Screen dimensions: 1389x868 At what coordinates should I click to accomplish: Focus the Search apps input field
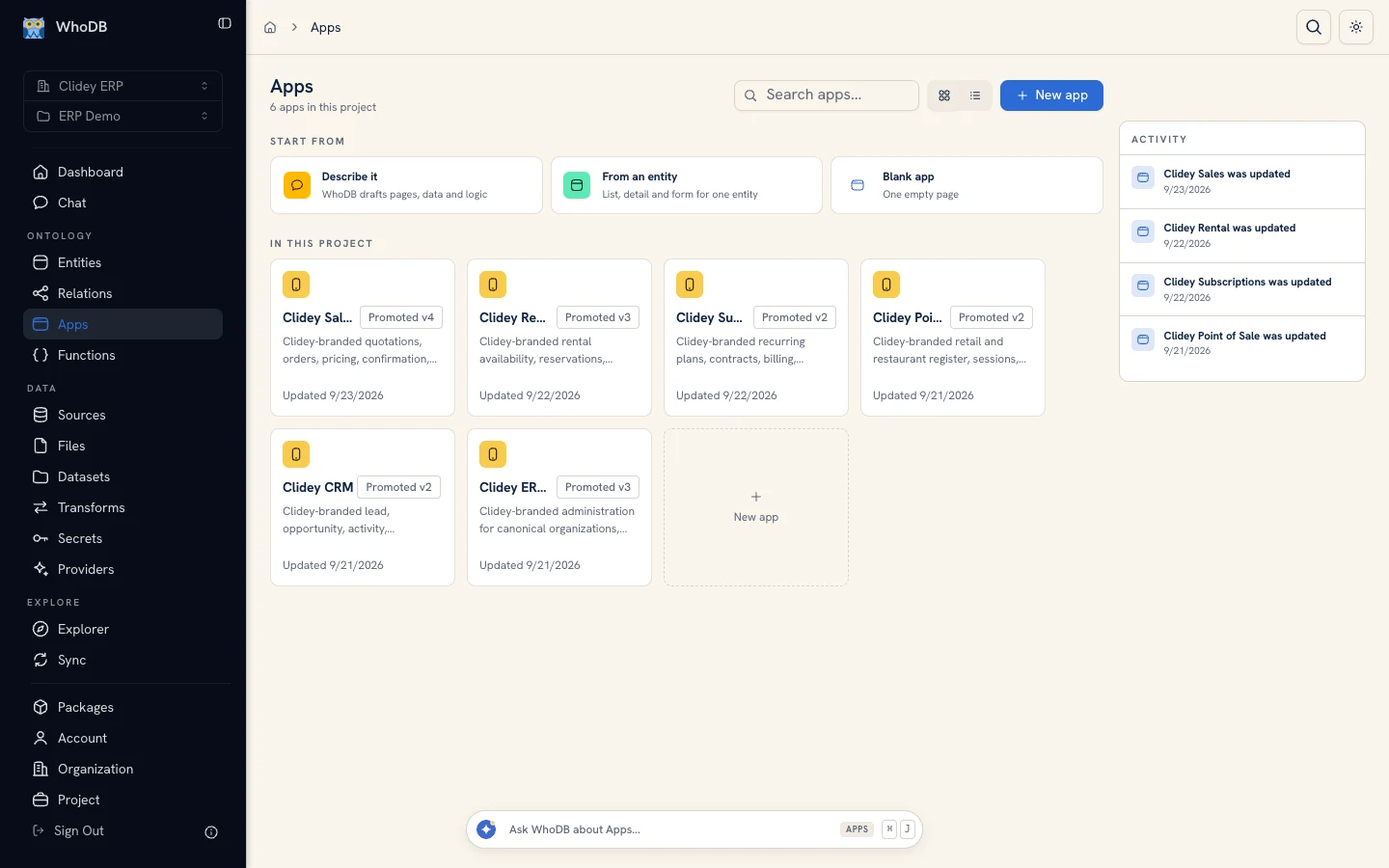point(827,95)
